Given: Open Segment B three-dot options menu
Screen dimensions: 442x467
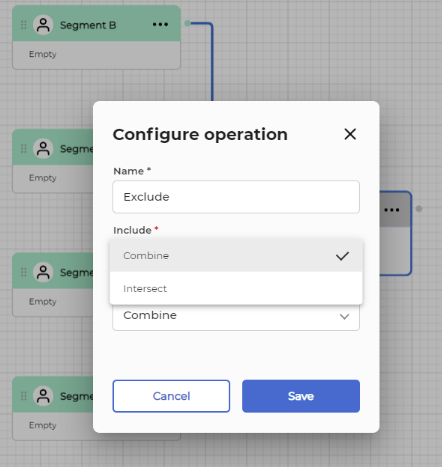Looking at the screenshot, I should 160,24.
